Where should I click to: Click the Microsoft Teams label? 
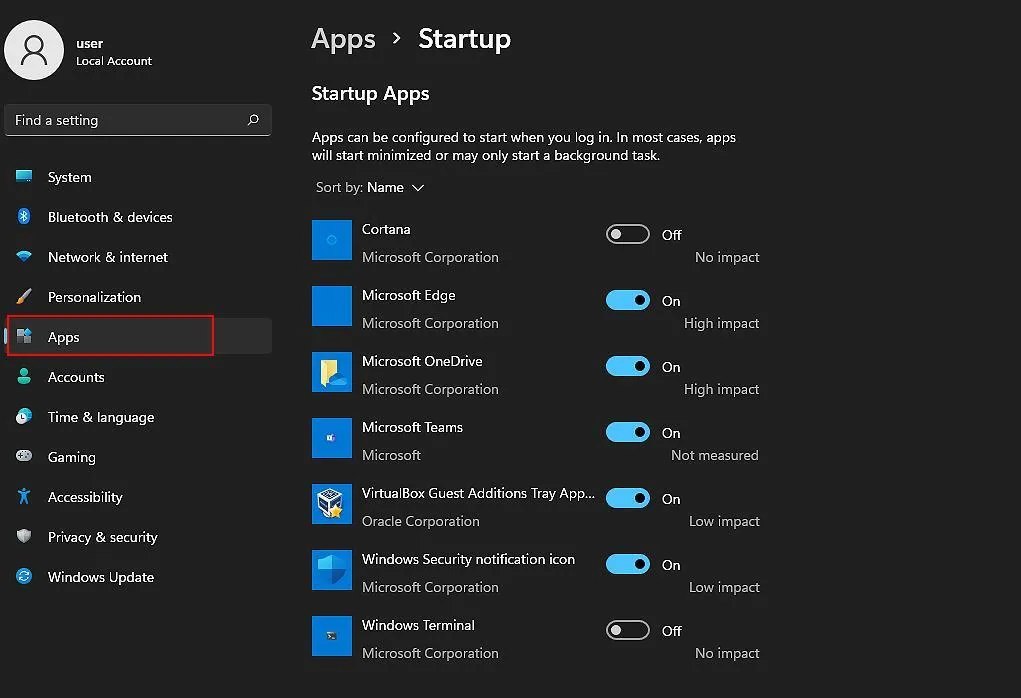(412, 427)
